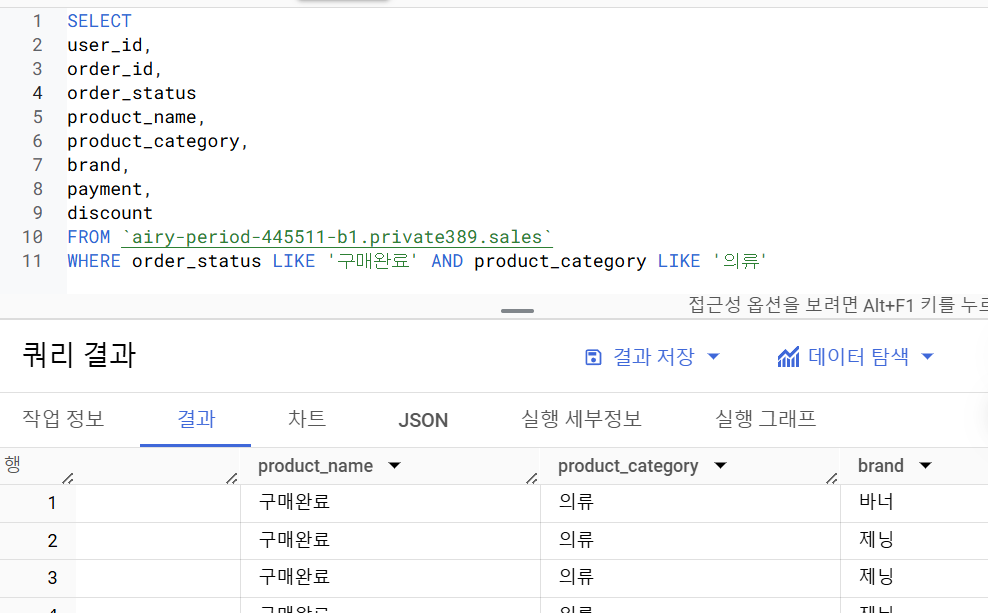The image size is (988, 613).
Task: Click the 바너 brand cell in row 1
Action: [876, 501]
